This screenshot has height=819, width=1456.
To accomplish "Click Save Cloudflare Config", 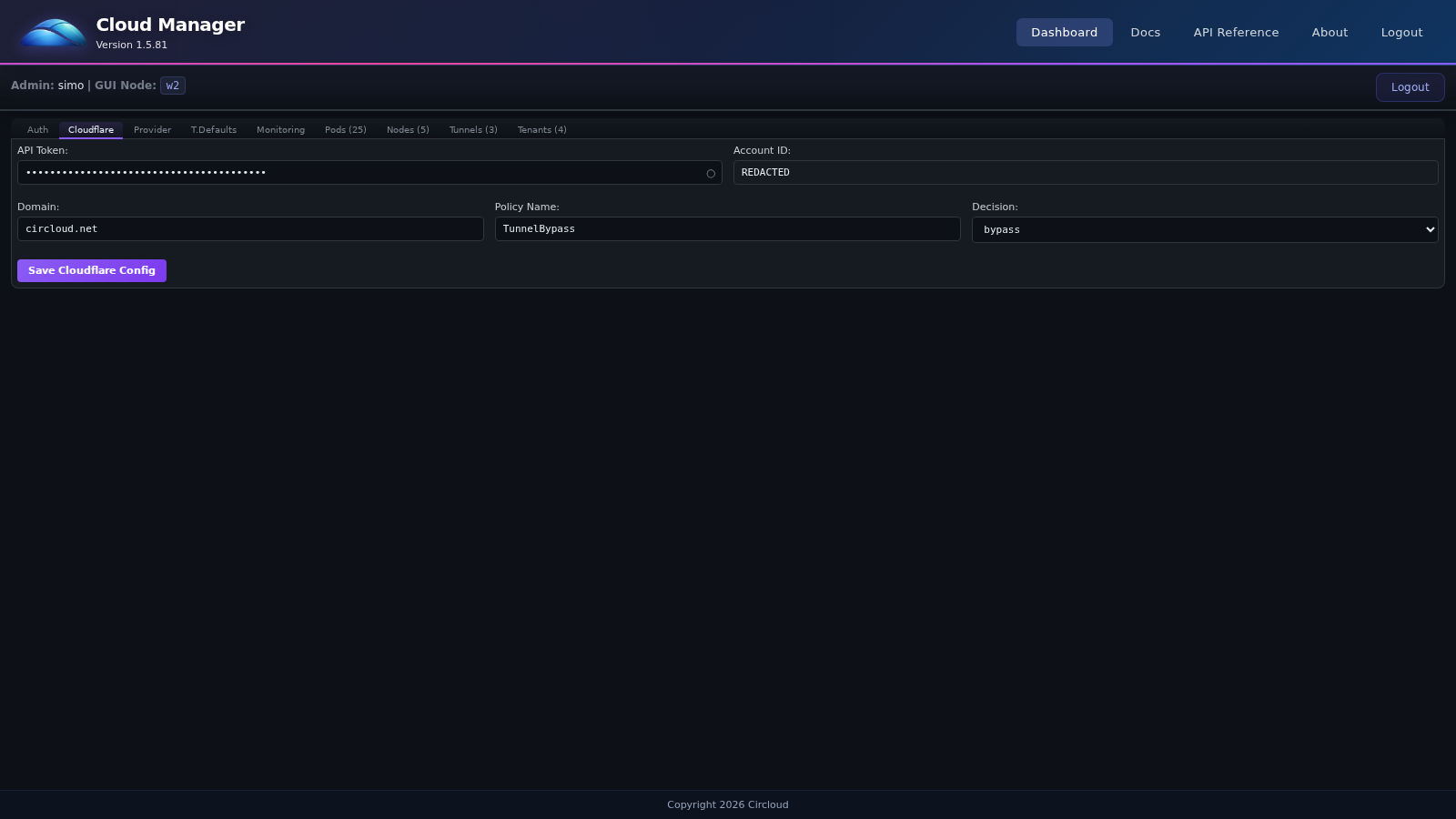I will pyautogui.click(x=91, y=270).
